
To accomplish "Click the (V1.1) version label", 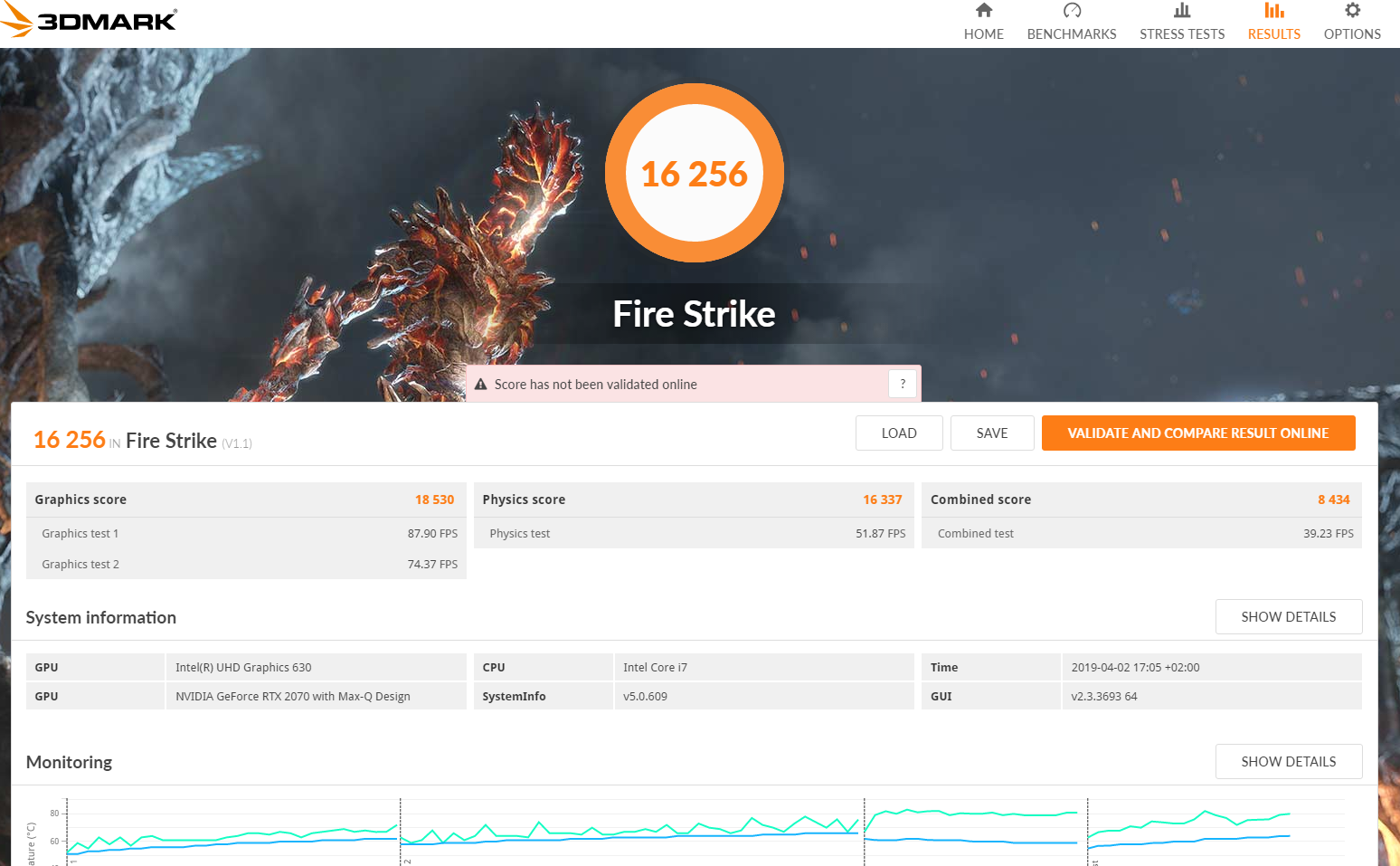I will (237, 443).
